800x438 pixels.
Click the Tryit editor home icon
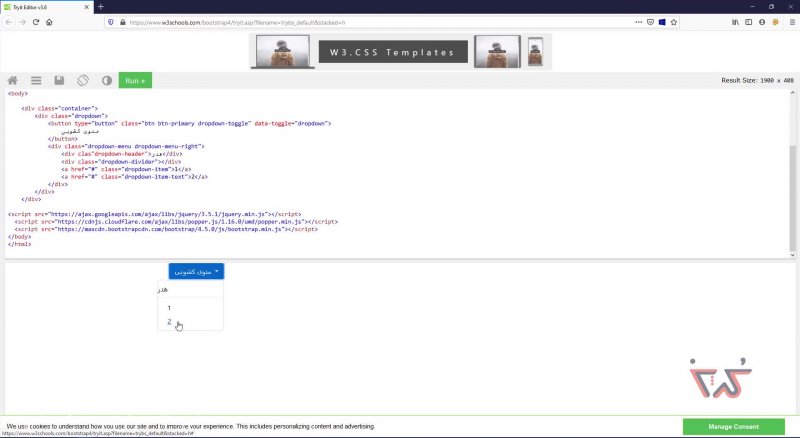(x=13, y=80)
